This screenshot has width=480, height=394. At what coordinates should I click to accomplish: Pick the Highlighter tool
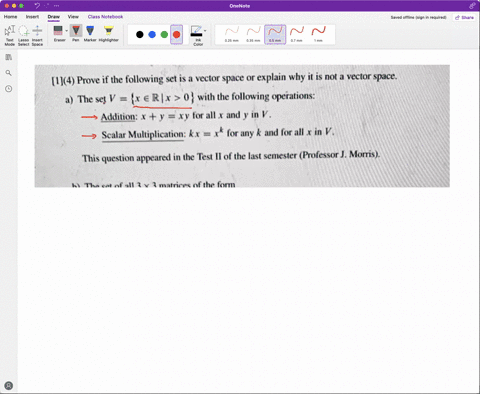(x=109, y=34)
